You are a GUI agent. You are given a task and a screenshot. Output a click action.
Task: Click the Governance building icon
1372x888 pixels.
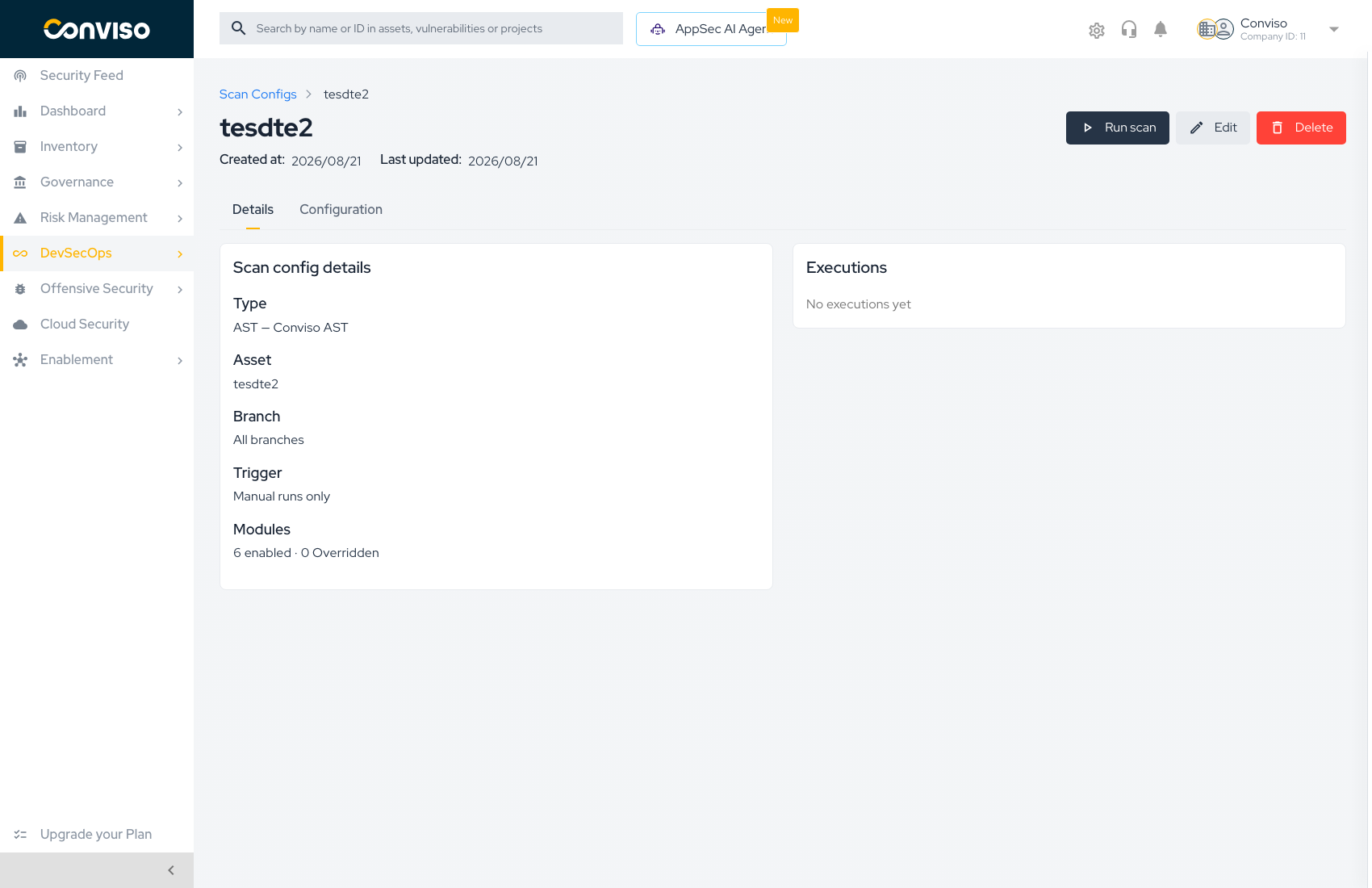(x=20, y=182)
